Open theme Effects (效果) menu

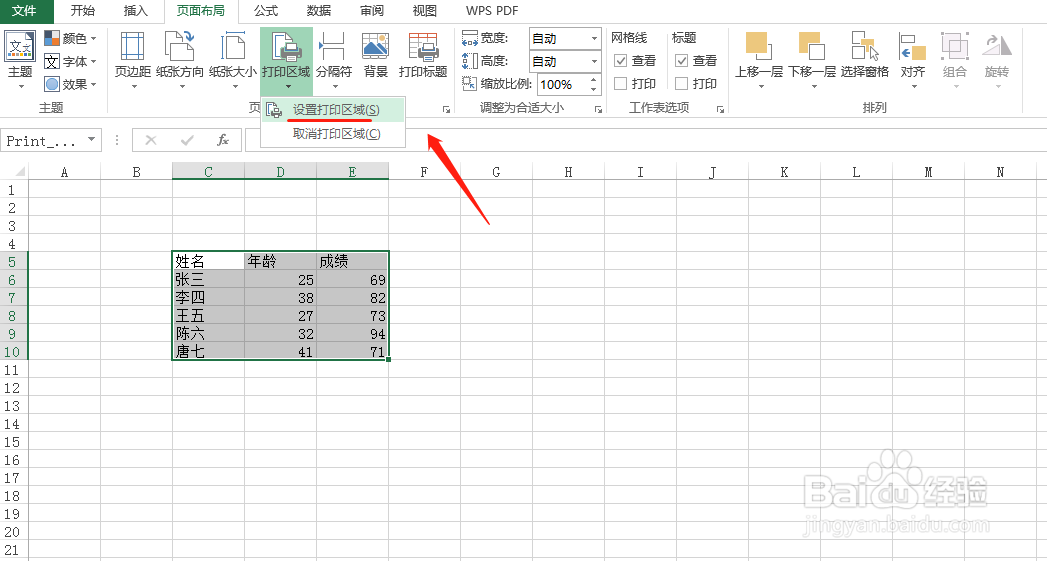coord(70,84)
